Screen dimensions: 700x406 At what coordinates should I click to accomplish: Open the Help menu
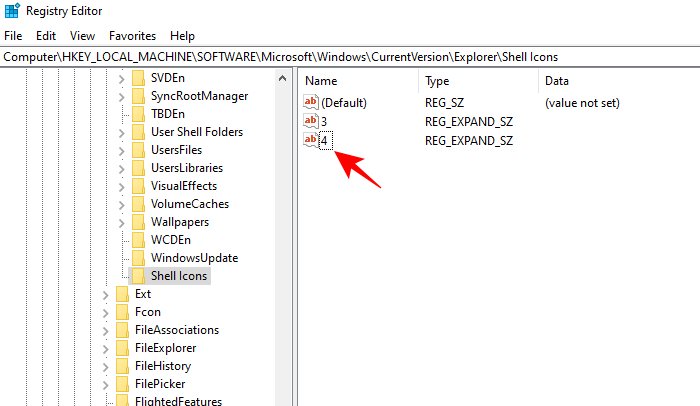[x=182, y=35]
